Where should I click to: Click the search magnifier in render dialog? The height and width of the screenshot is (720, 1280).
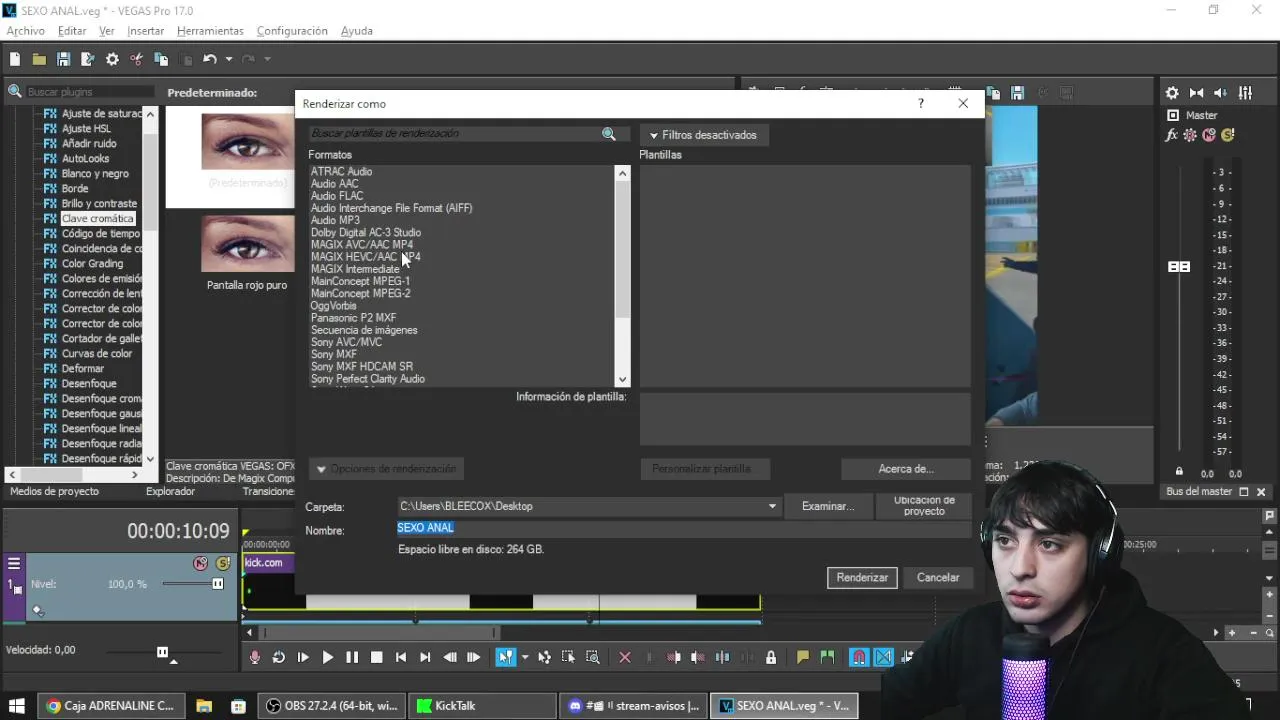point(608,134)
